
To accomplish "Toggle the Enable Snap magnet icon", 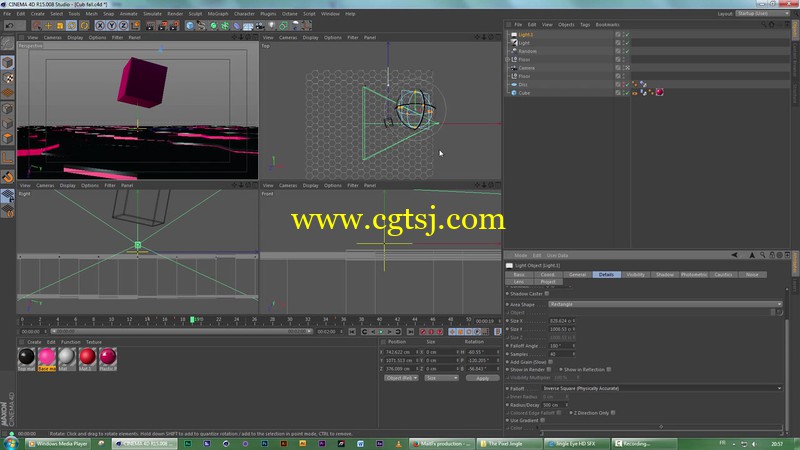I will click(8, 177).
